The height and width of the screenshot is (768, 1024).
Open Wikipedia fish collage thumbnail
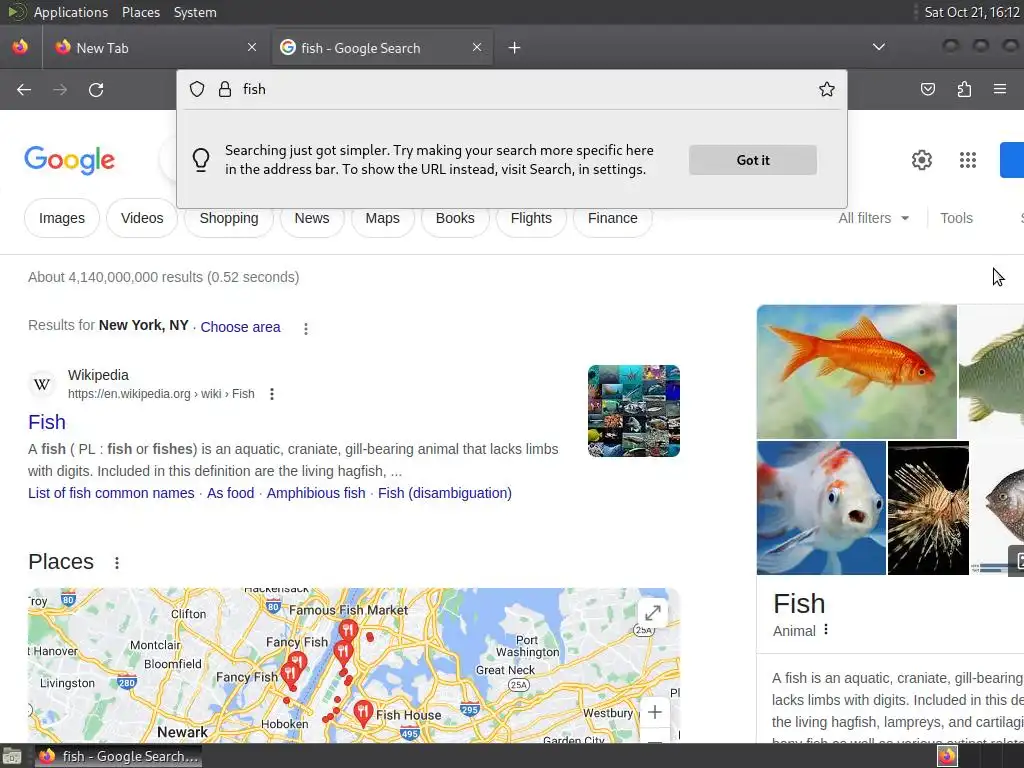pyautogui.click(x=633, y=411)
